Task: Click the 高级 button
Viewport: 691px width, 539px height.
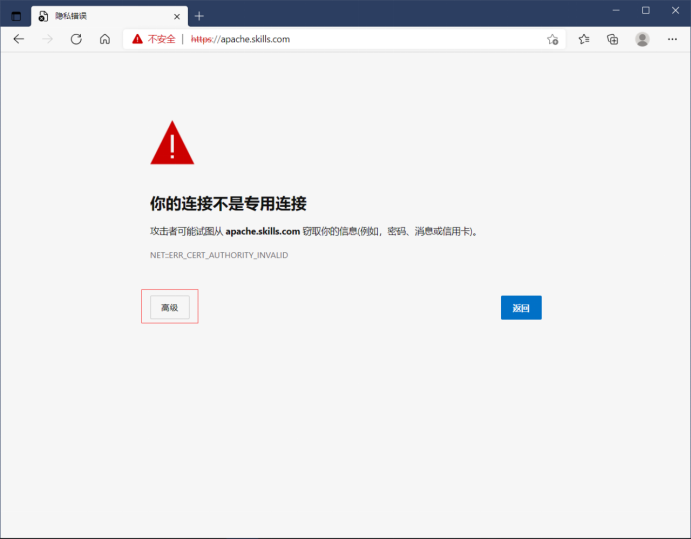Action: 170,307
